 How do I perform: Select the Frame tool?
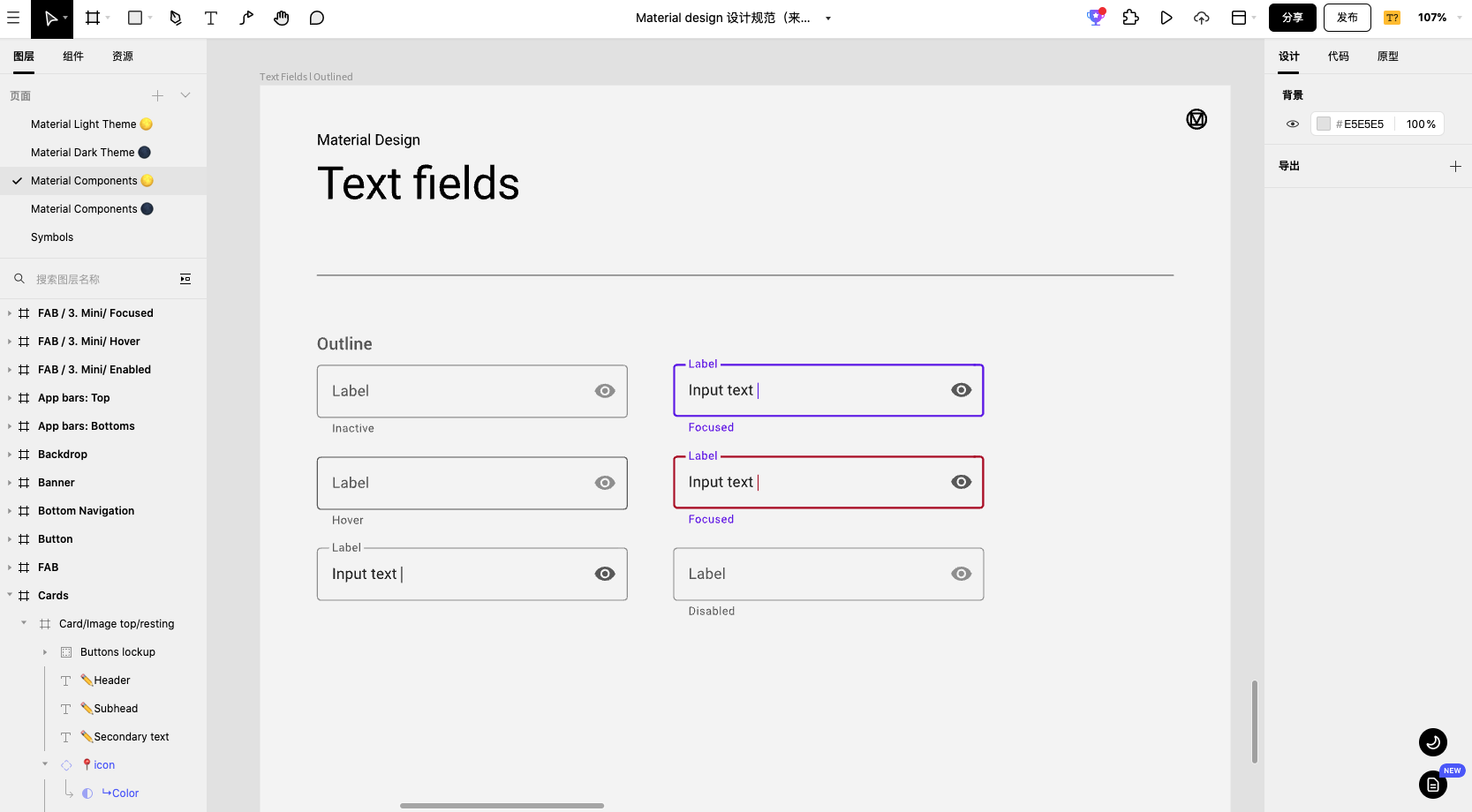click(92, 18)
